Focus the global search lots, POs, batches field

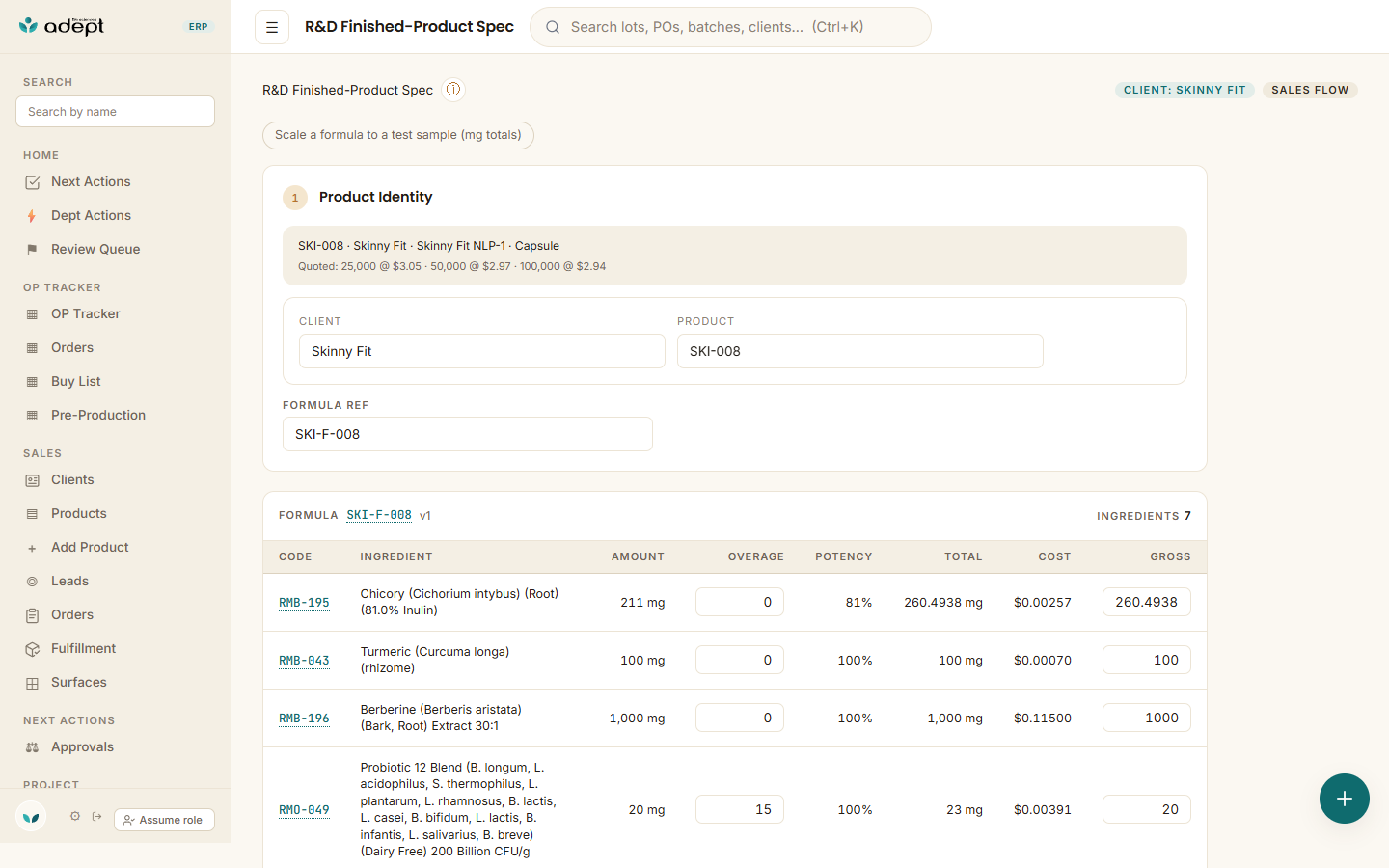tap(730, 27)
